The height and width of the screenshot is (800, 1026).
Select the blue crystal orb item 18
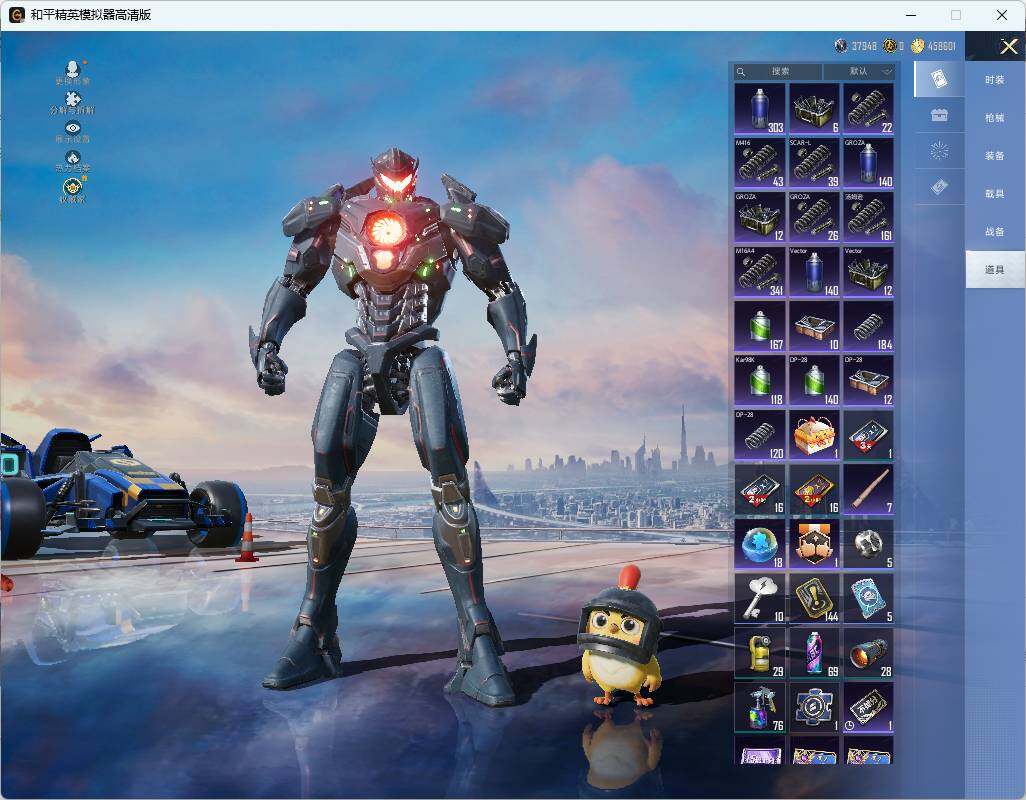pyautogui.click(x=760, y=544)
